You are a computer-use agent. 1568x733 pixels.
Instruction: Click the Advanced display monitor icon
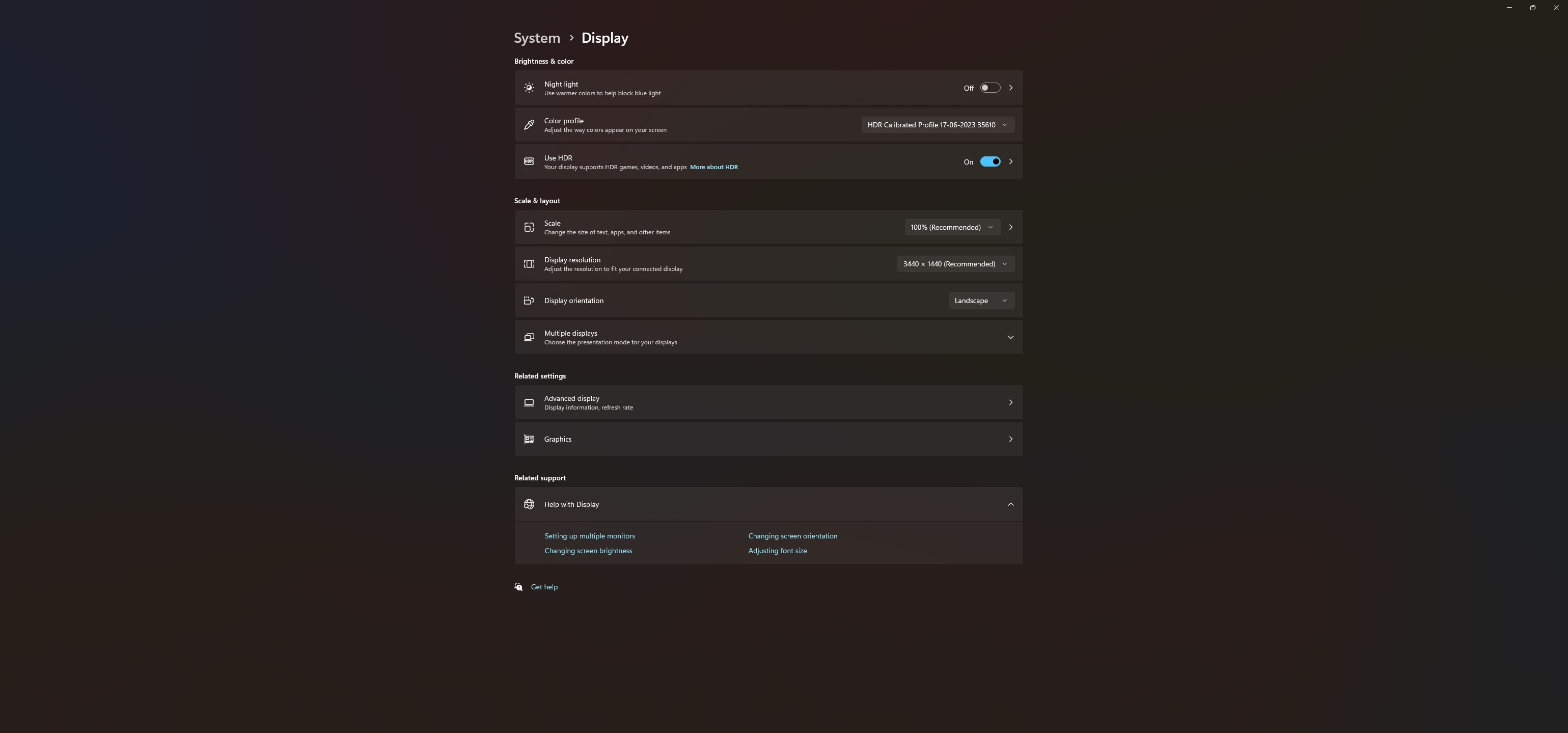click(529, 402)
